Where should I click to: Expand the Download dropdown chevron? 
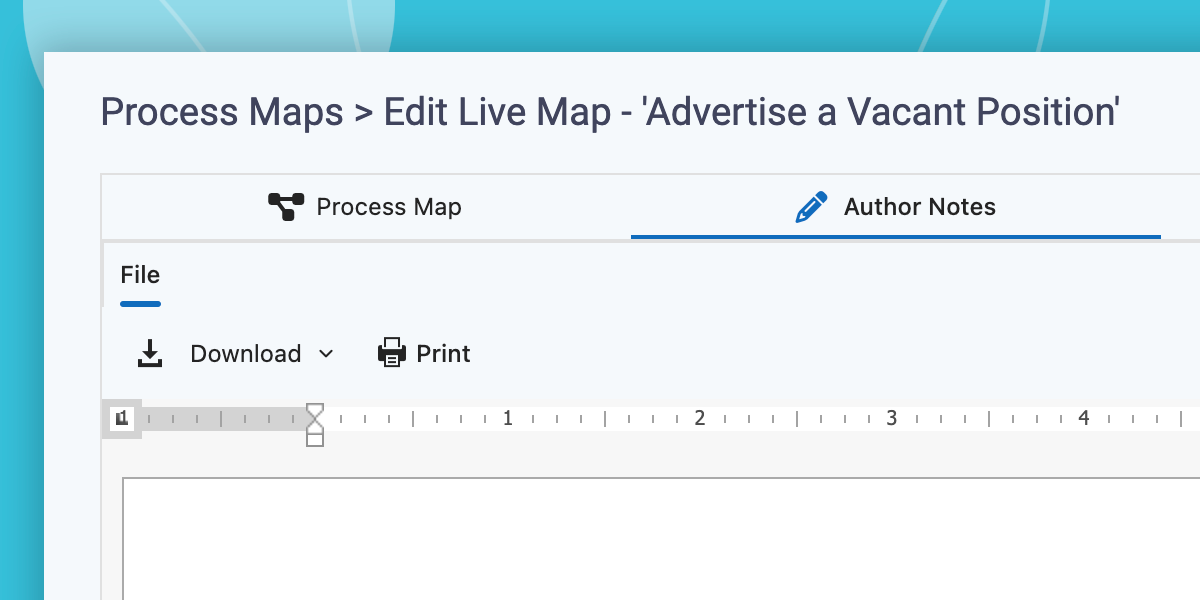pyautogui.click(x=325, y=353)
